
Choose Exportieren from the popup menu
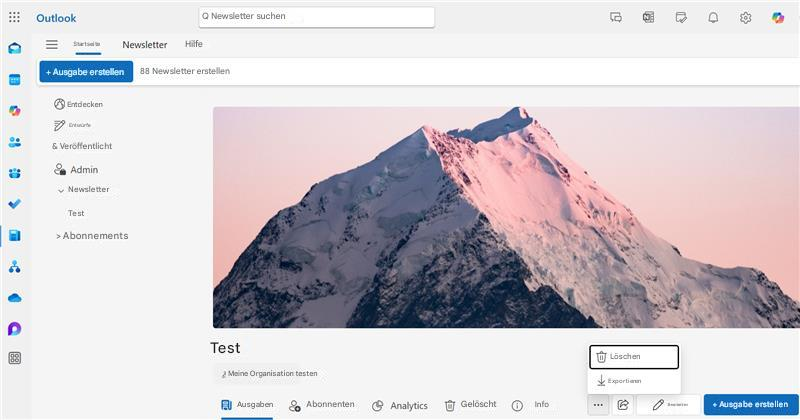634,381
